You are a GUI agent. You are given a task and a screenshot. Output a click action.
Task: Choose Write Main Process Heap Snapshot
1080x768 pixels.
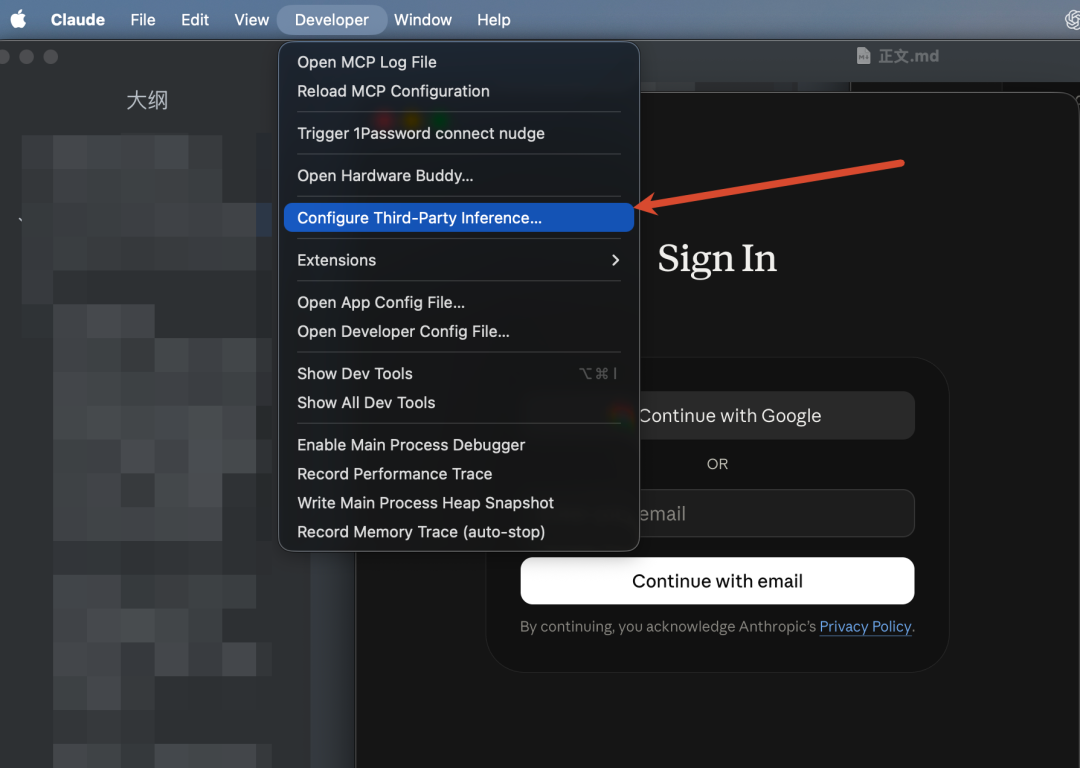point(459,503)
